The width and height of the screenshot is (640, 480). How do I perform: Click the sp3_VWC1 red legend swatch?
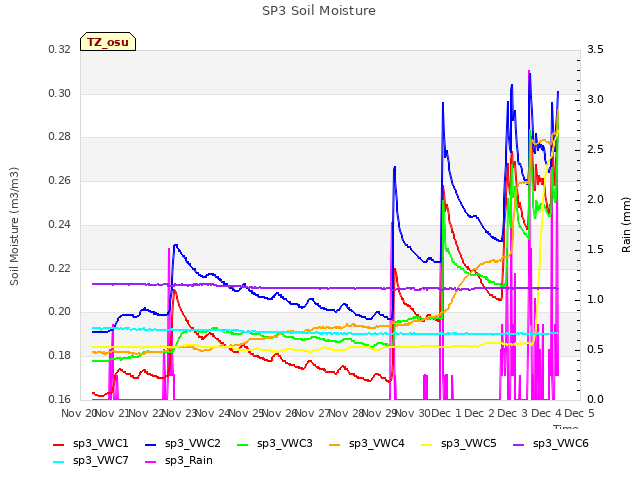pos(59,444)
